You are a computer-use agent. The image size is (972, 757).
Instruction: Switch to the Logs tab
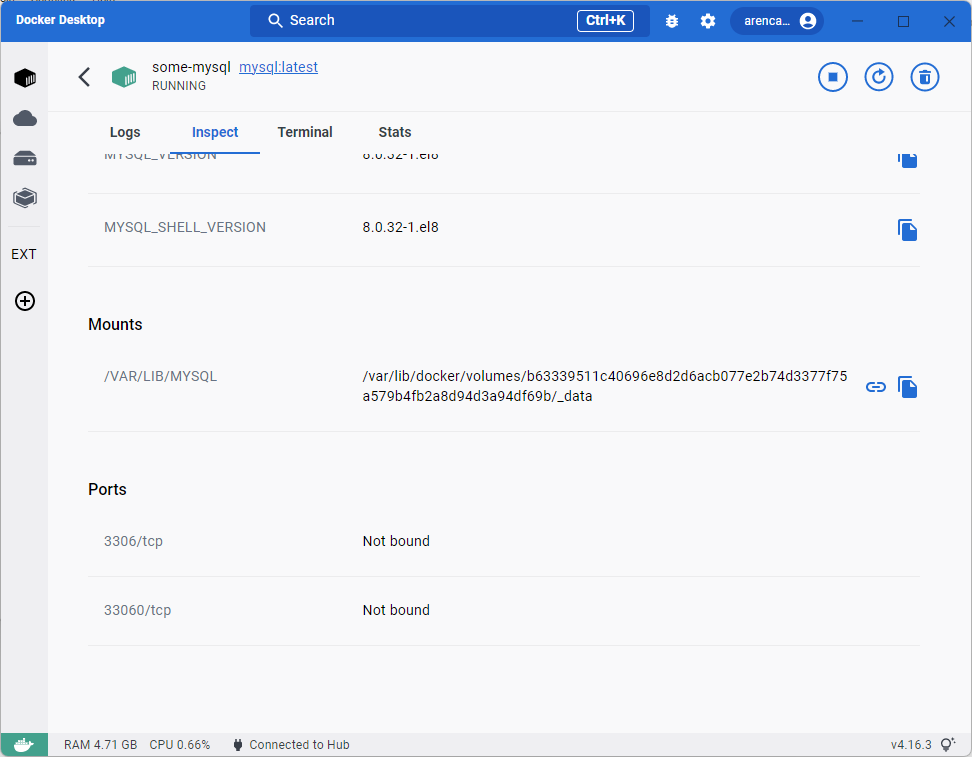click(x=125, y=132)
